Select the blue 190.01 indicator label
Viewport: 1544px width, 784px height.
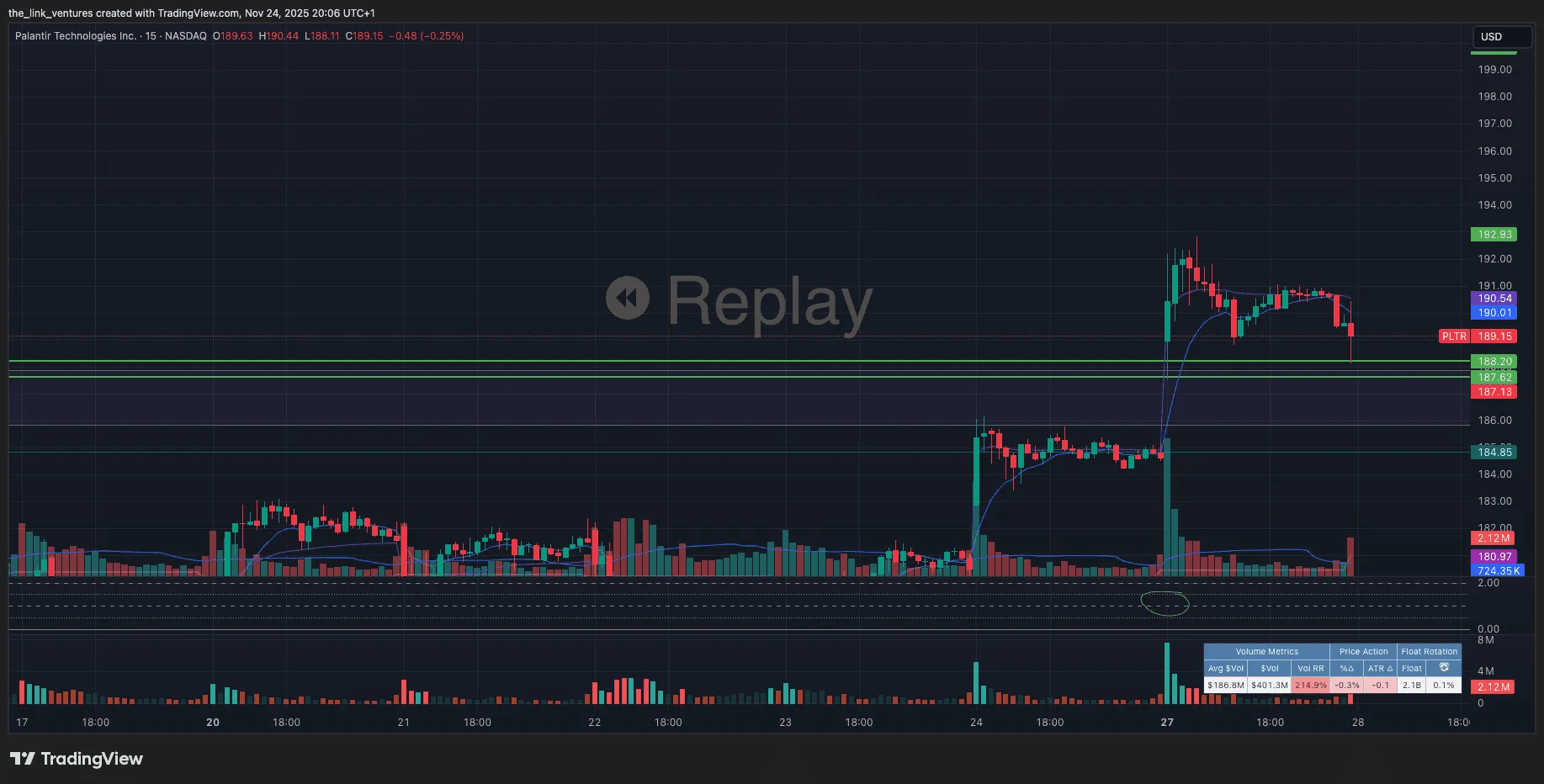[x=1494, y=313]
